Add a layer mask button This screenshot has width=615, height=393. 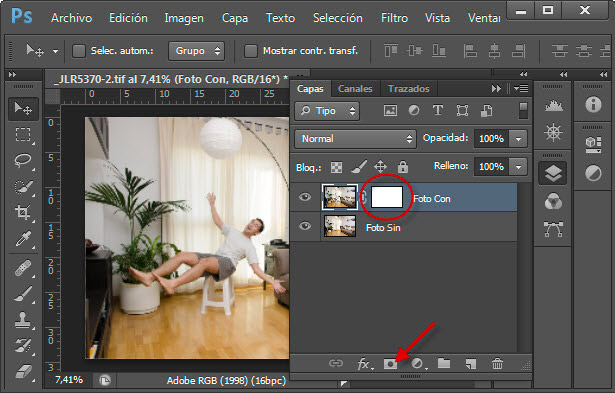click(x=390, y=364)
